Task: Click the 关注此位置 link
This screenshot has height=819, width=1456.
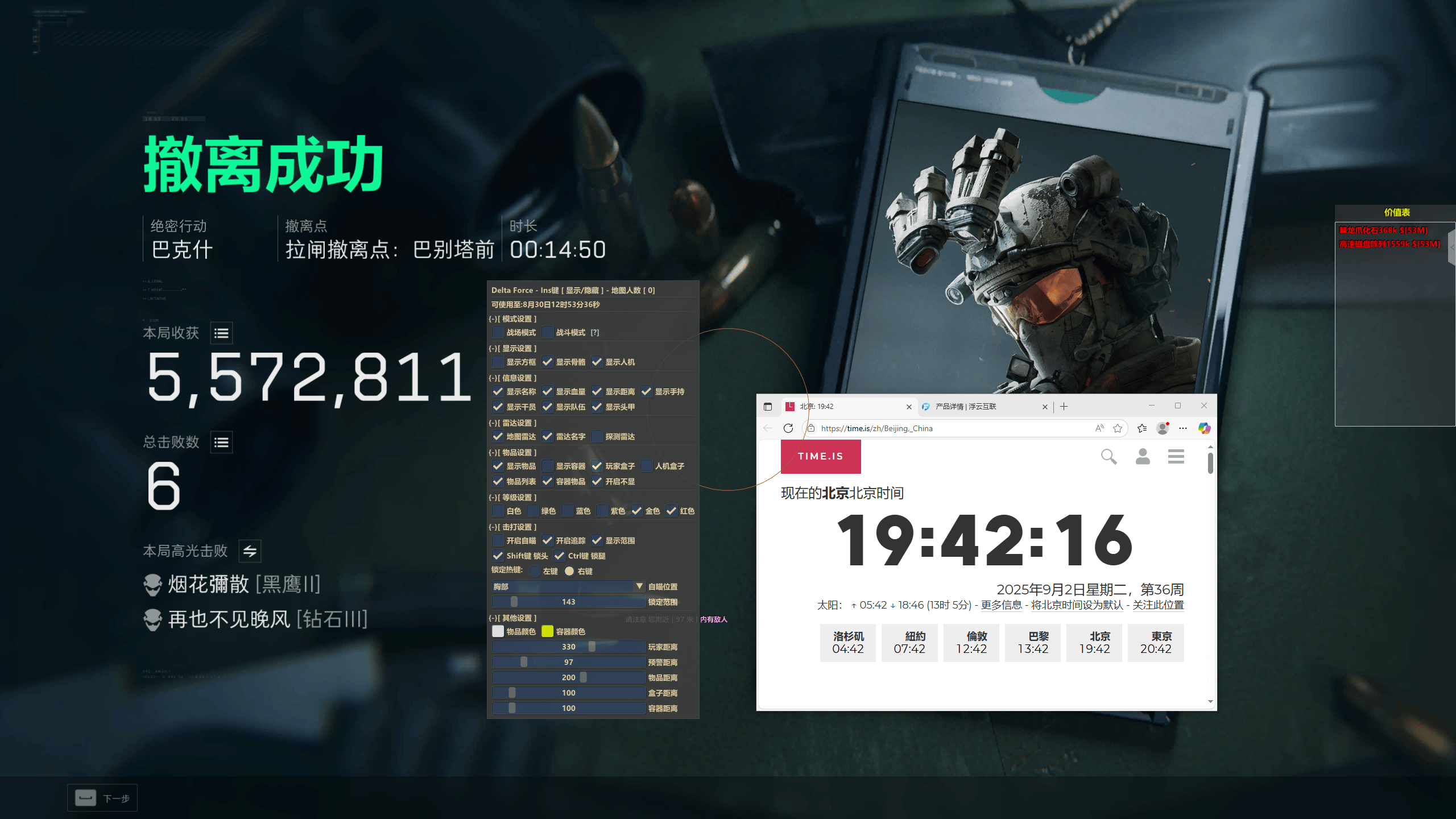Action: pos(1158,605)
